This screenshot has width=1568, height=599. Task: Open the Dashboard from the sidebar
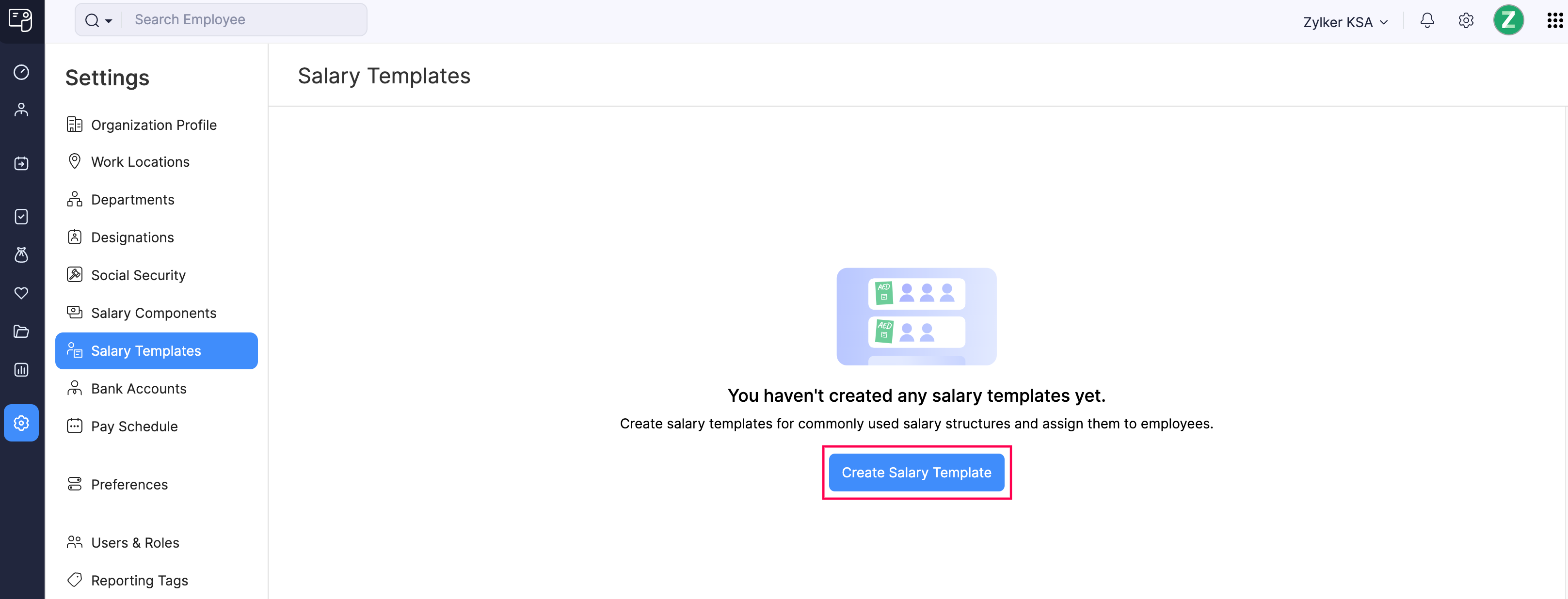click(21, 72)
